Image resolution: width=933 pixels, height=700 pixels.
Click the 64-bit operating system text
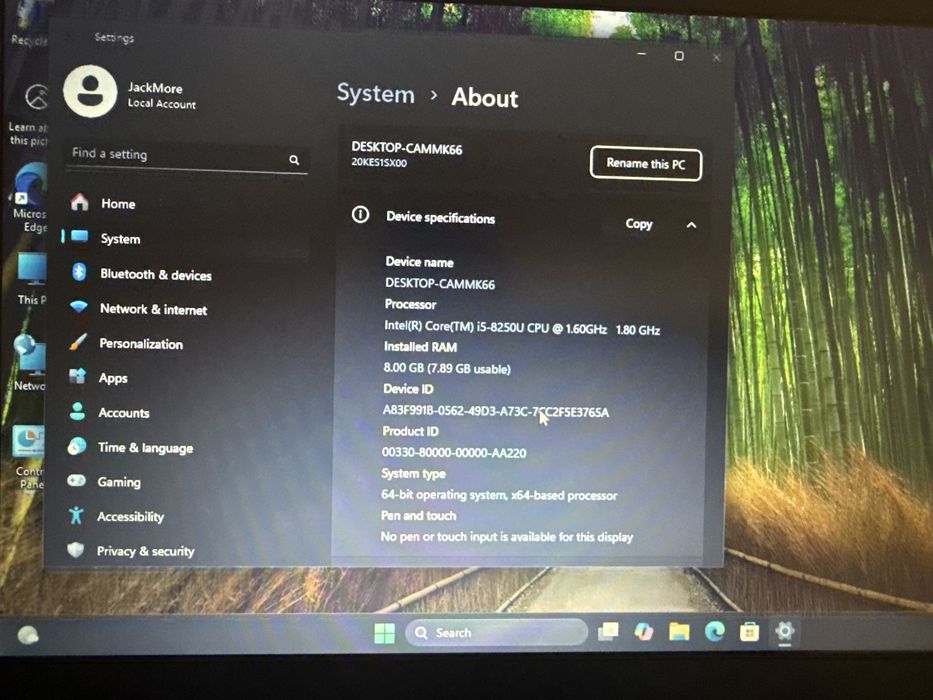click(x=499, y=495)
